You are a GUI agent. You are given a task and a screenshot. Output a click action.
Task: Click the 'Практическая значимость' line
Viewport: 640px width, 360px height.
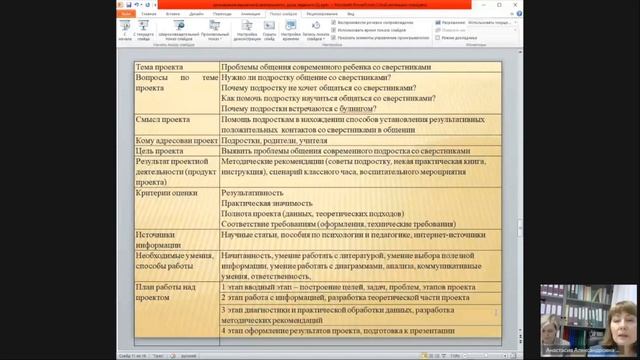(267, 203)
